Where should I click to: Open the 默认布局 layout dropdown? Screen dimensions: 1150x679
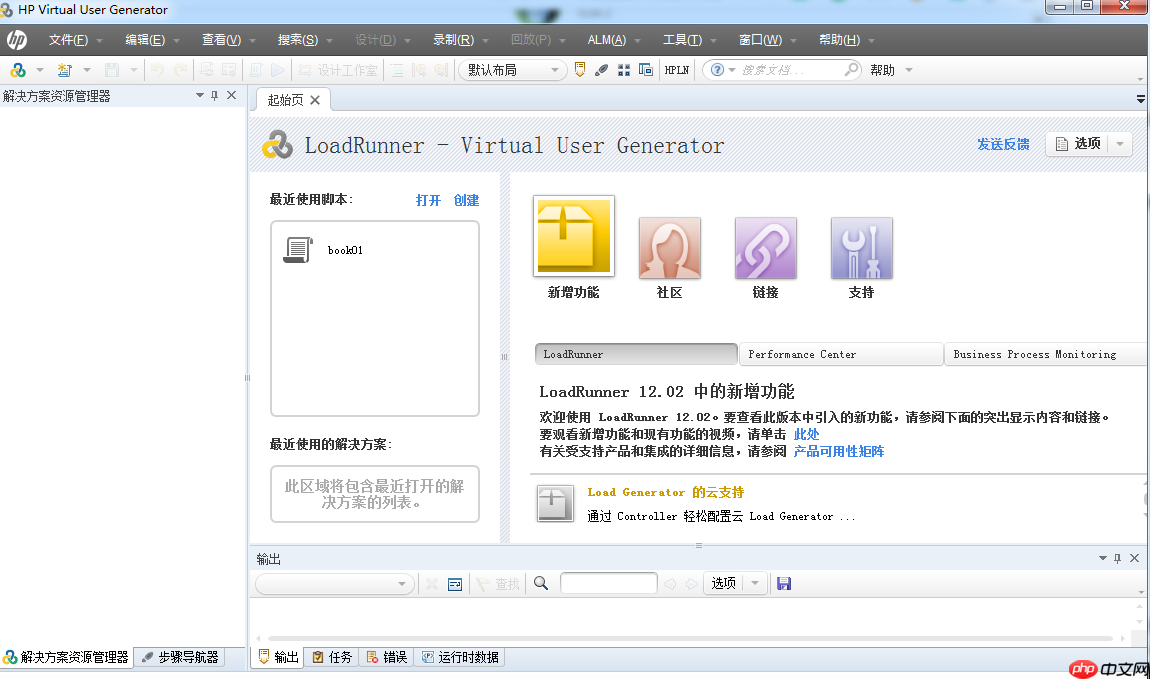point(553,70)
